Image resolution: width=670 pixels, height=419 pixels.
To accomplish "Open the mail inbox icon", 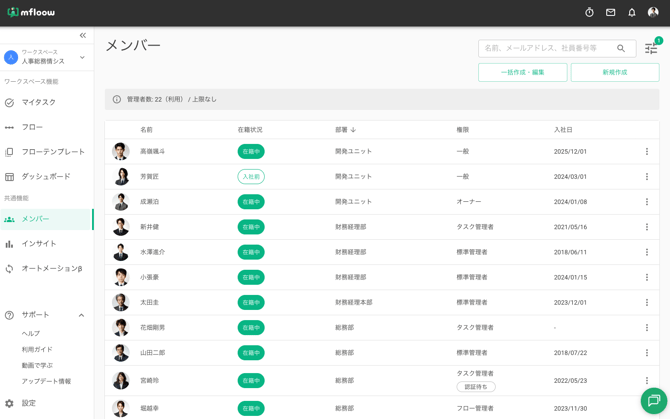I will coord(611,12).
